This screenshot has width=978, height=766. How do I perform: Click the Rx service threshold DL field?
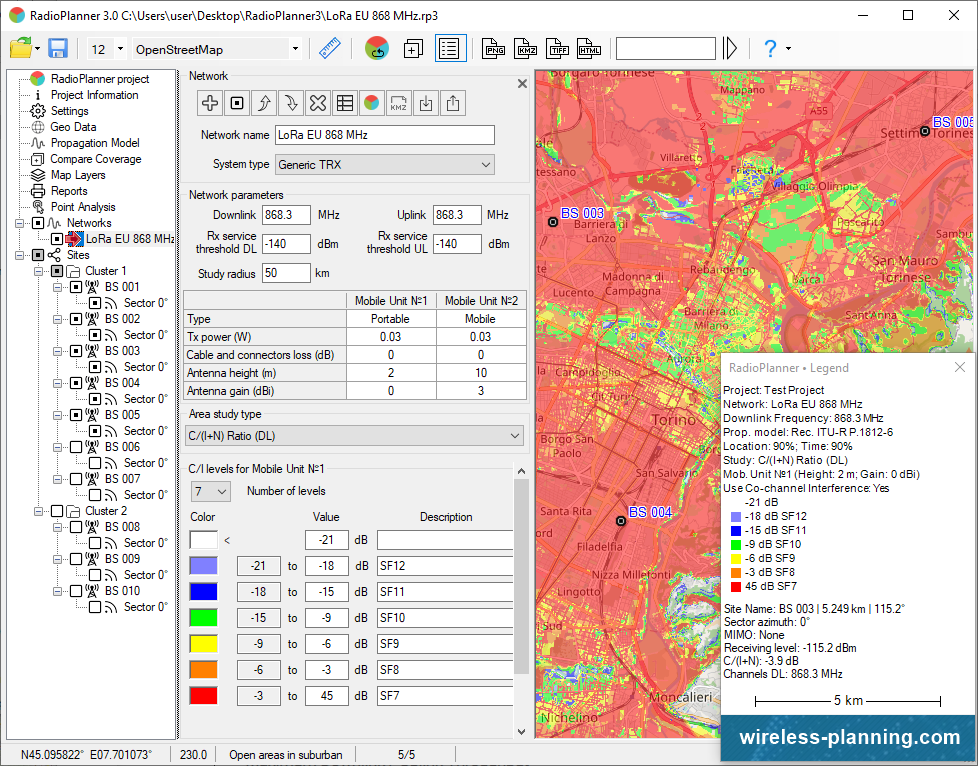[286, 244]
